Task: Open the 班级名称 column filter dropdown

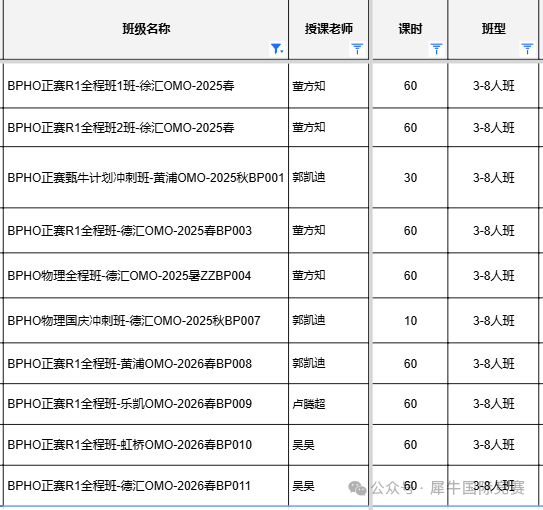Action: point(277,49)
